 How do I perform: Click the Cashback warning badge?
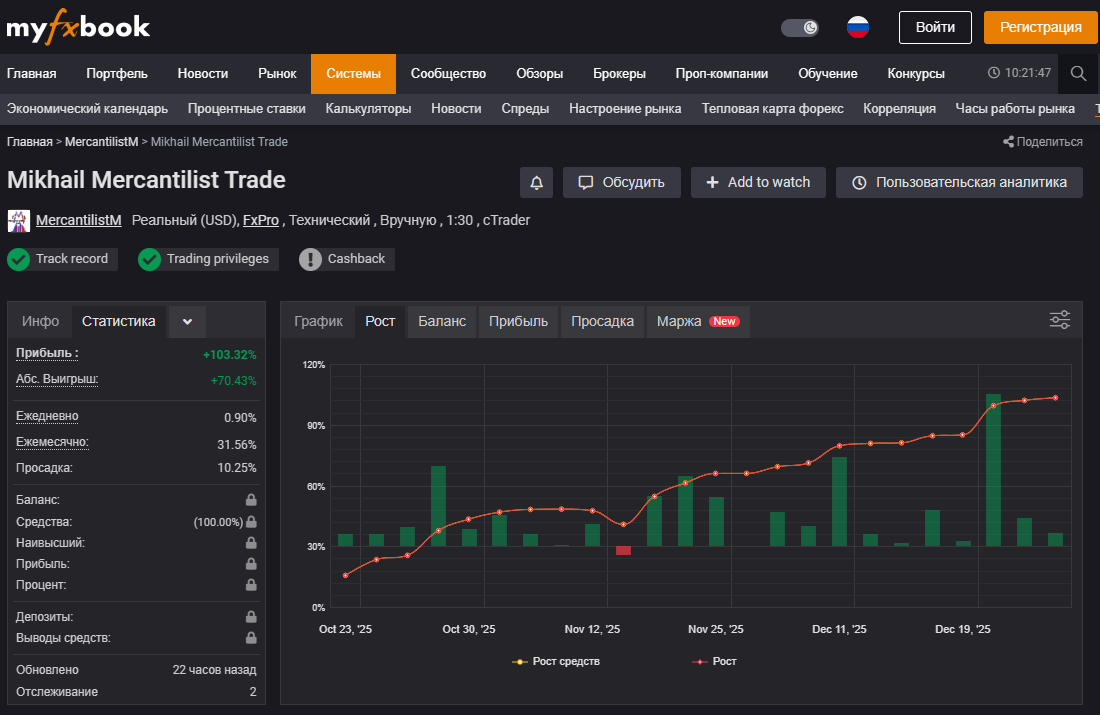pos(346,259)
